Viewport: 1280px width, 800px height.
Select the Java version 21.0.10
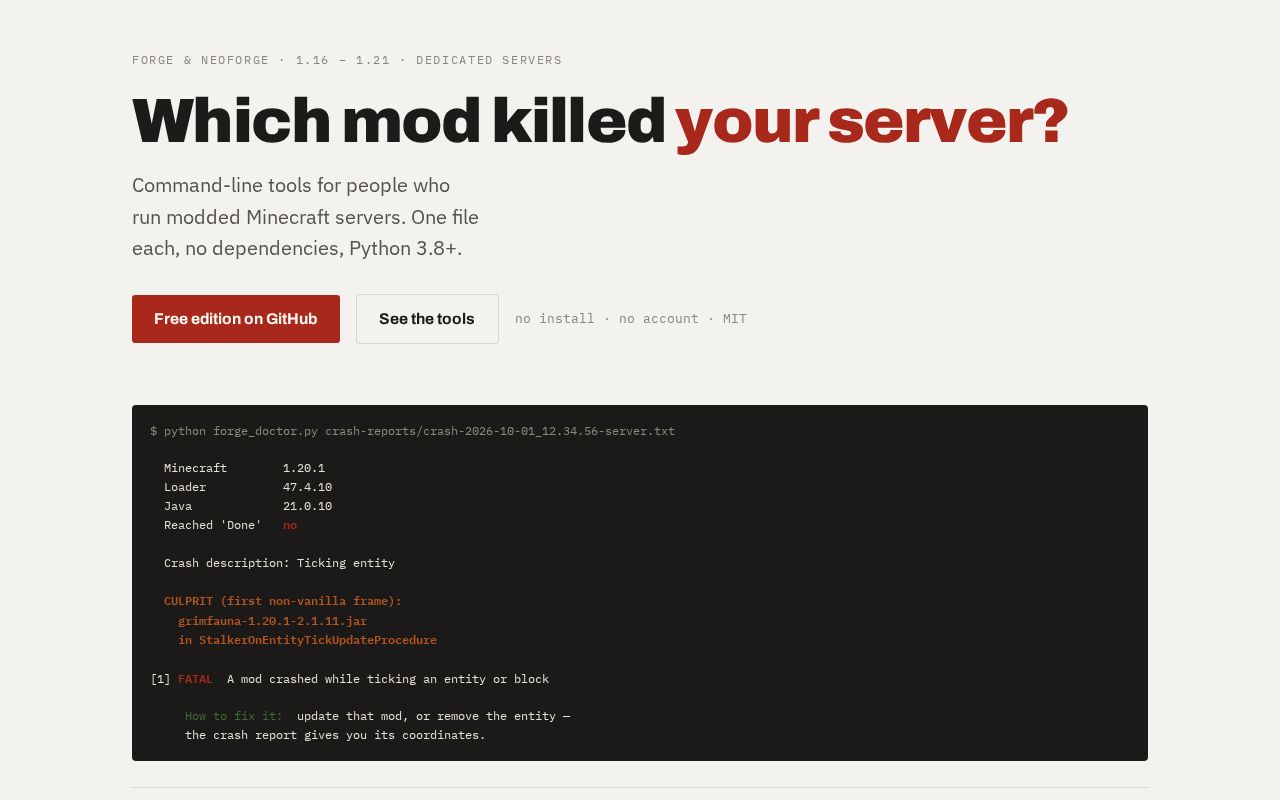(307, 506)
